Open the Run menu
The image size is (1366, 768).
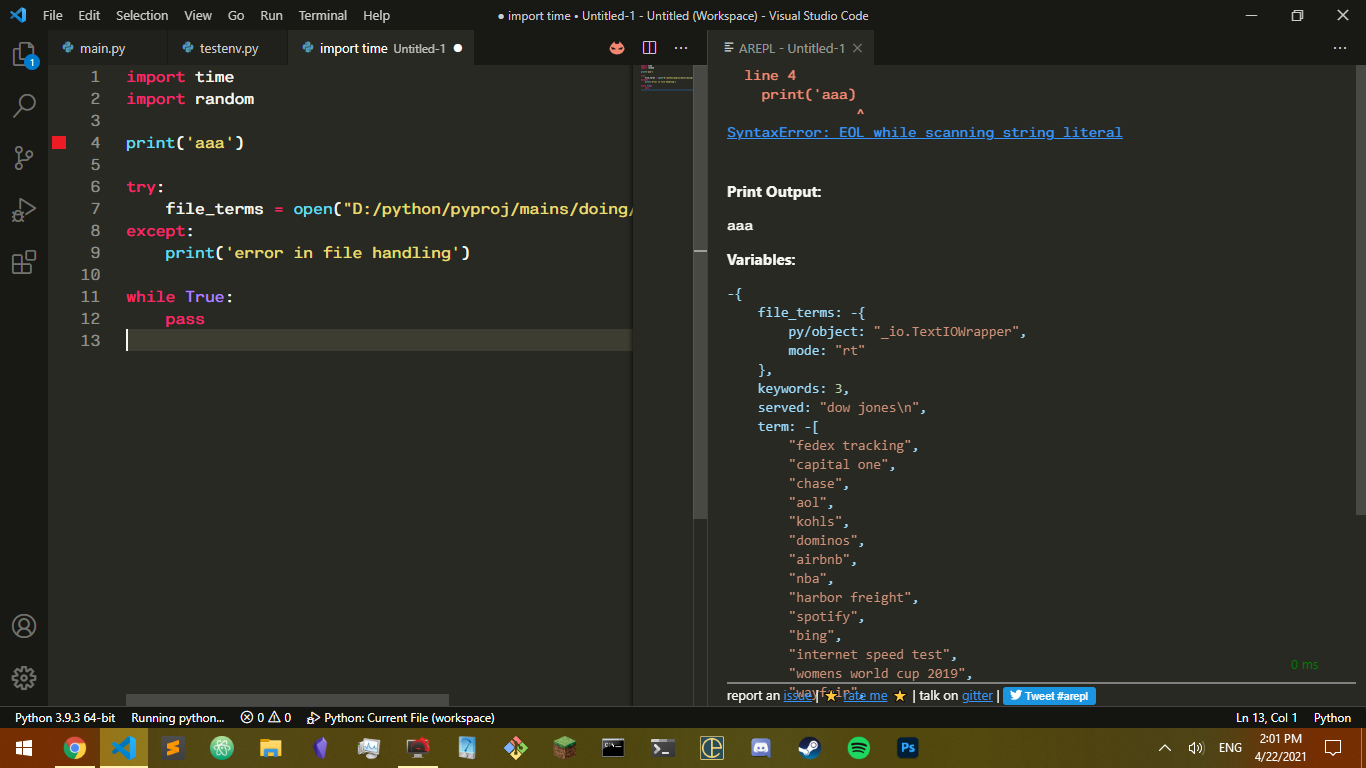(x=271, y=15)
